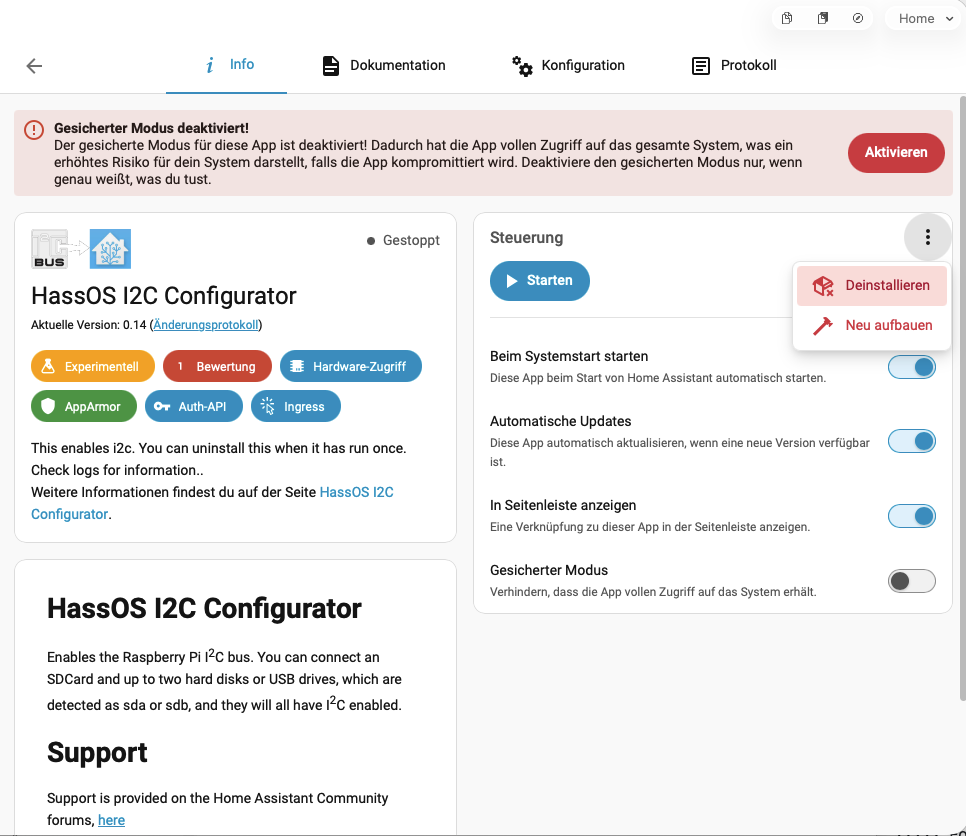Toggle Beim Systemstart starten switch
Image resolution: width=966 pixels, height=836 pixels.
pyautogui.click(x=912, y=367)
